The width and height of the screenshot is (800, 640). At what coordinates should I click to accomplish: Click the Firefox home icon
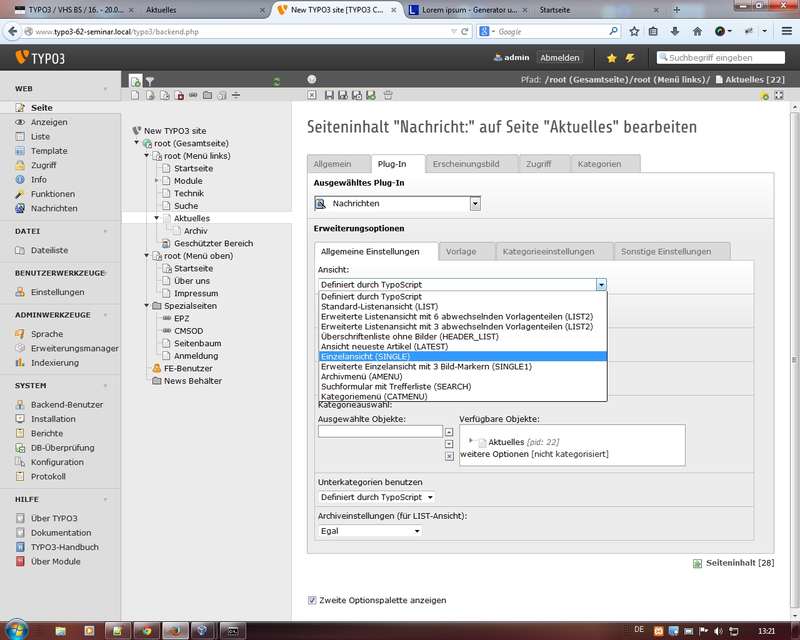(x=697, y=32)
